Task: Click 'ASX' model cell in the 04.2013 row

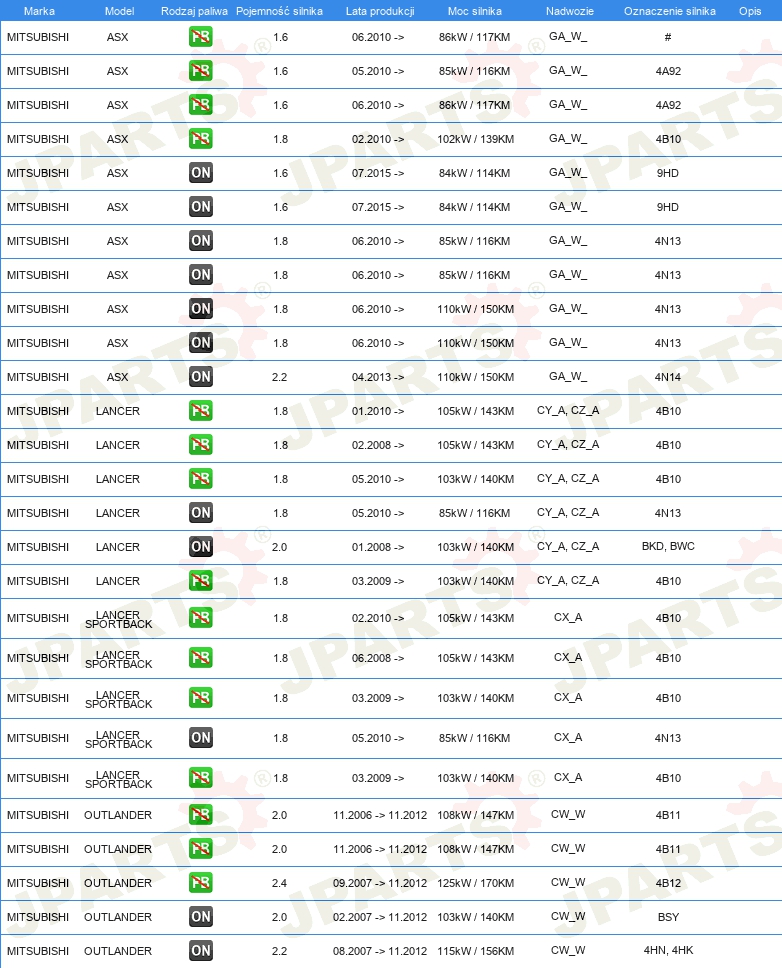Action: coord(117,377)
